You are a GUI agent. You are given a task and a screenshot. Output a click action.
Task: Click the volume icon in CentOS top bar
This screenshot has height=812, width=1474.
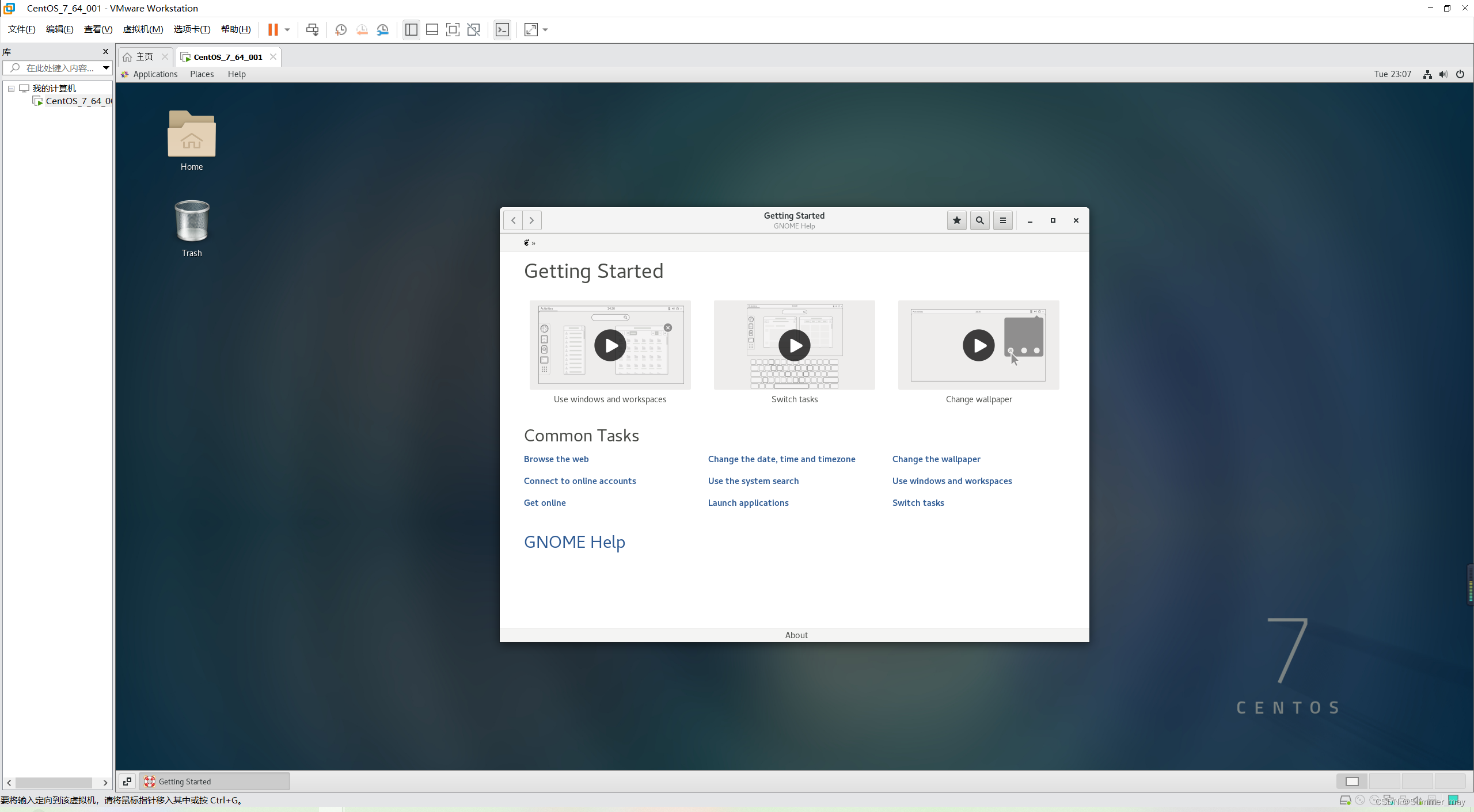pyautogui.click(x=1443, y=74)
